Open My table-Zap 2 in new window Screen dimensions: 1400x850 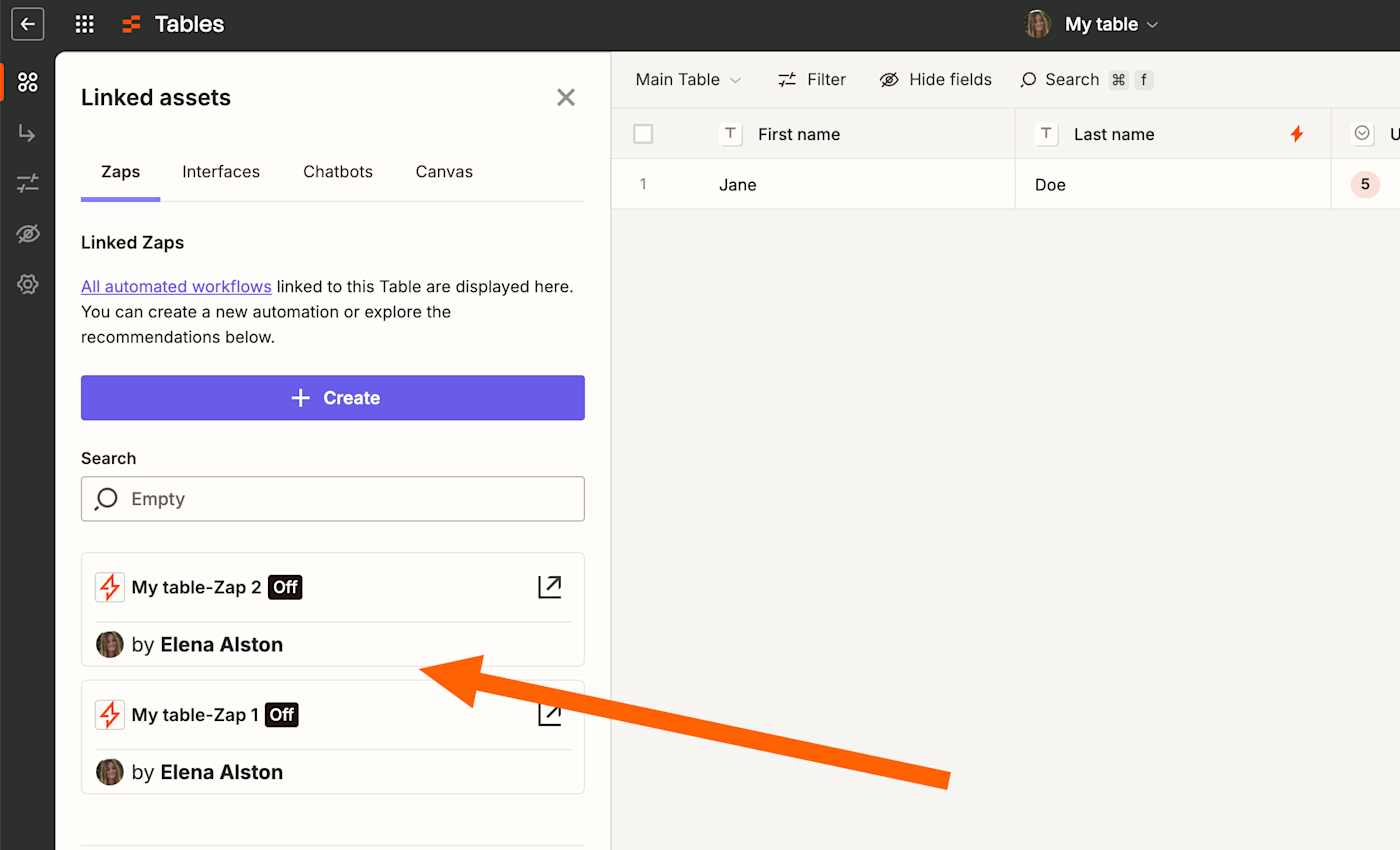click(x=549, y=587)
